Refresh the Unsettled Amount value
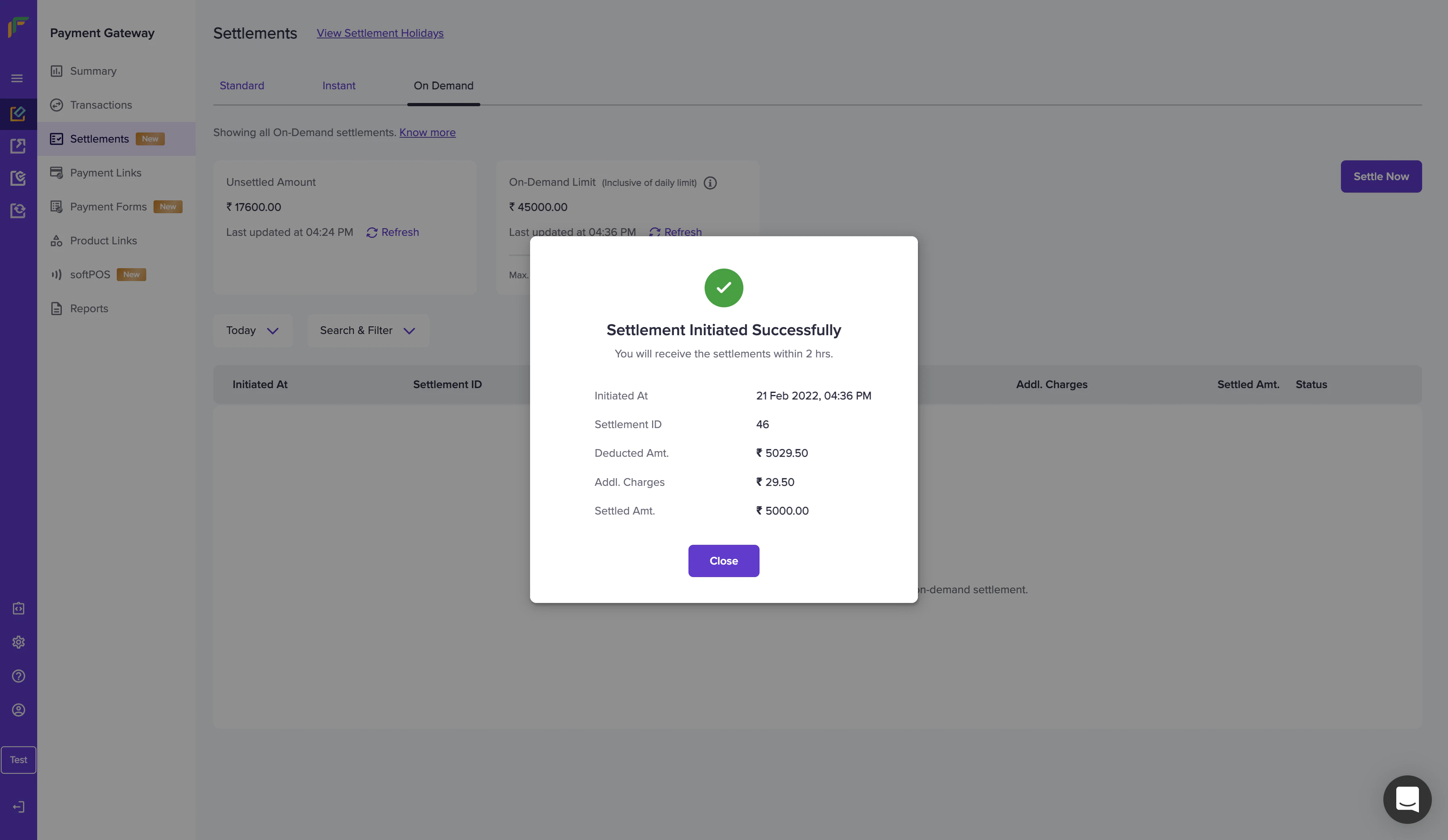Image resolution: width=1448 pixels, height=840 pixels. [x=393, y=232]
